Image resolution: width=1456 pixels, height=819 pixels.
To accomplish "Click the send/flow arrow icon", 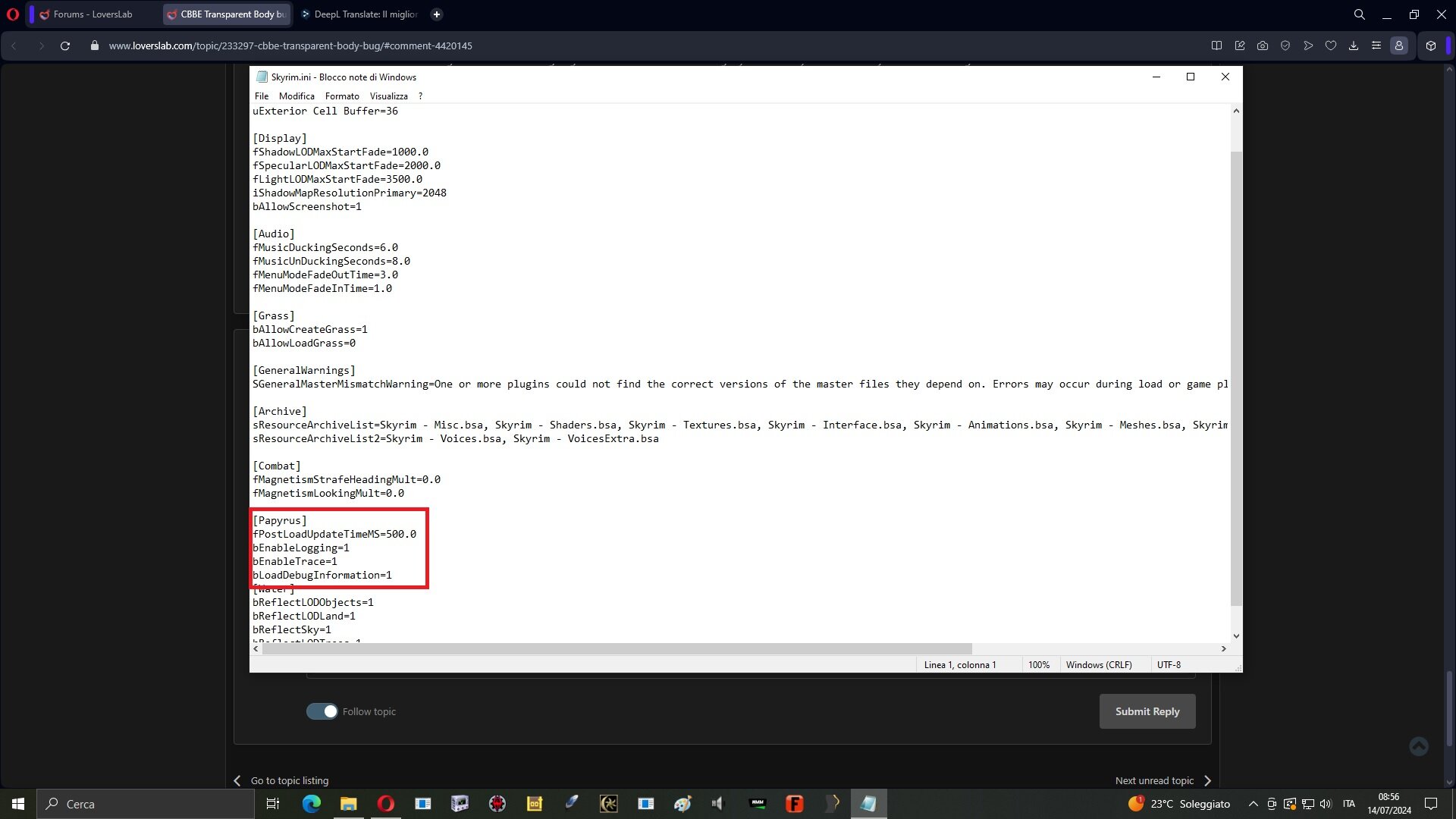I will click(1308, 45).
